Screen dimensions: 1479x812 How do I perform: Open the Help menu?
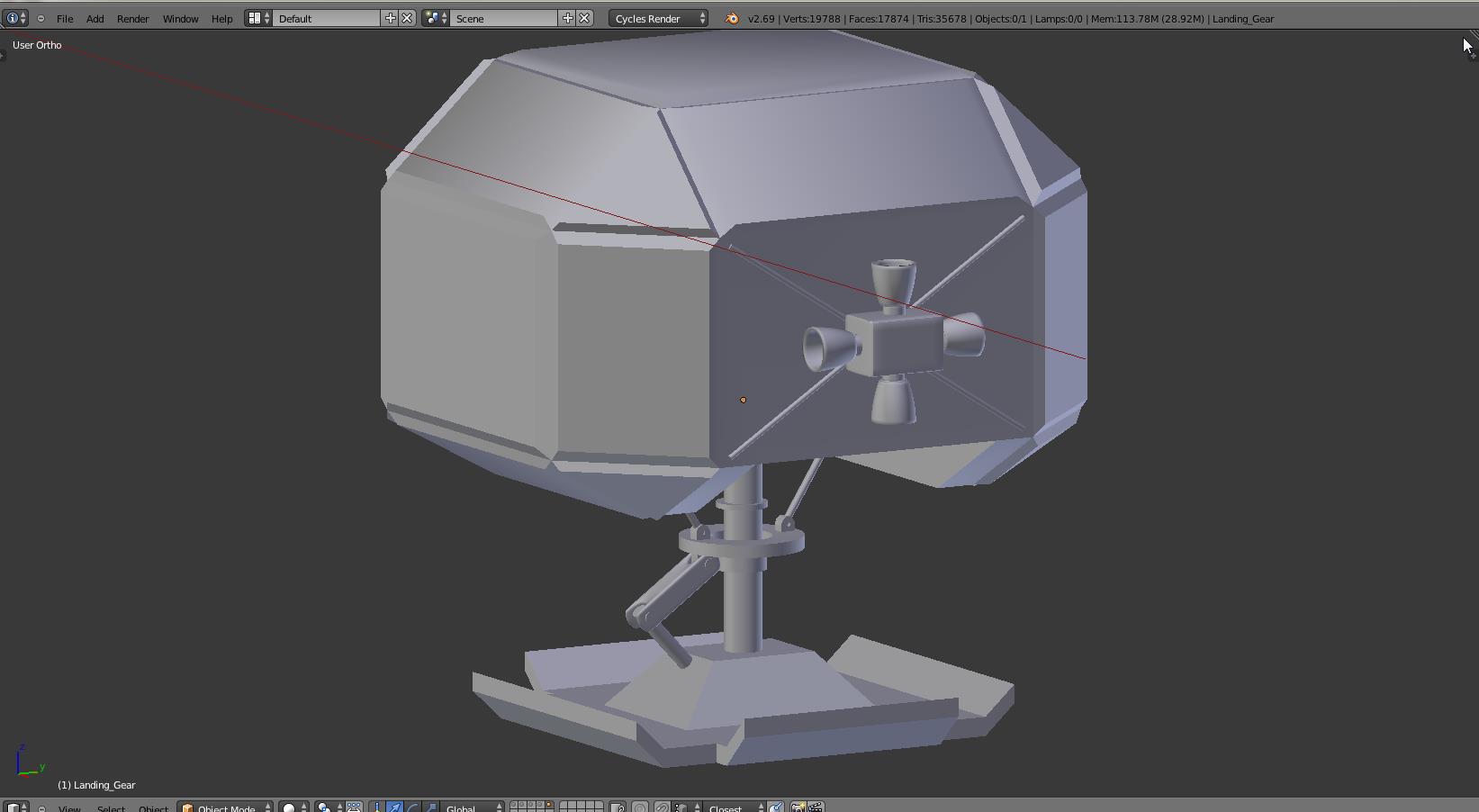(221, 18)
